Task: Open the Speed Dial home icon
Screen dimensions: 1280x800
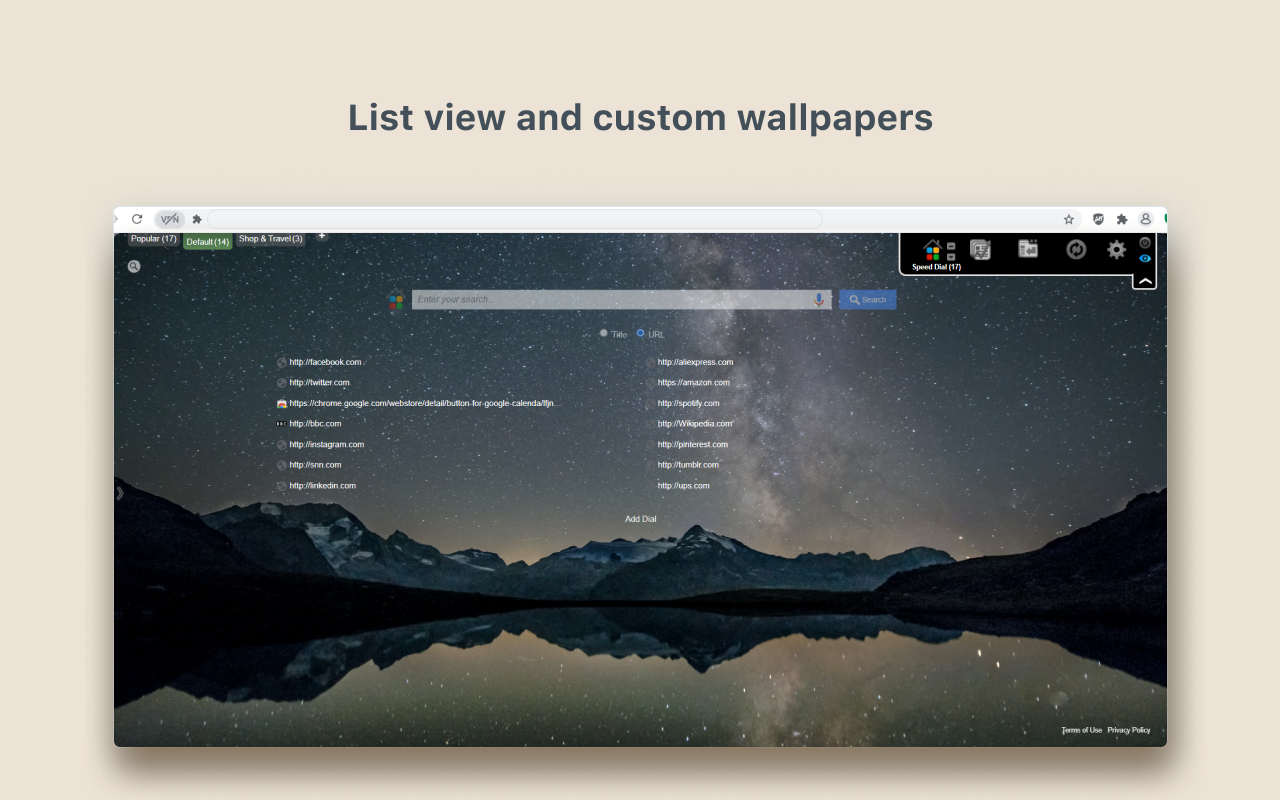Action: [932, 249]
